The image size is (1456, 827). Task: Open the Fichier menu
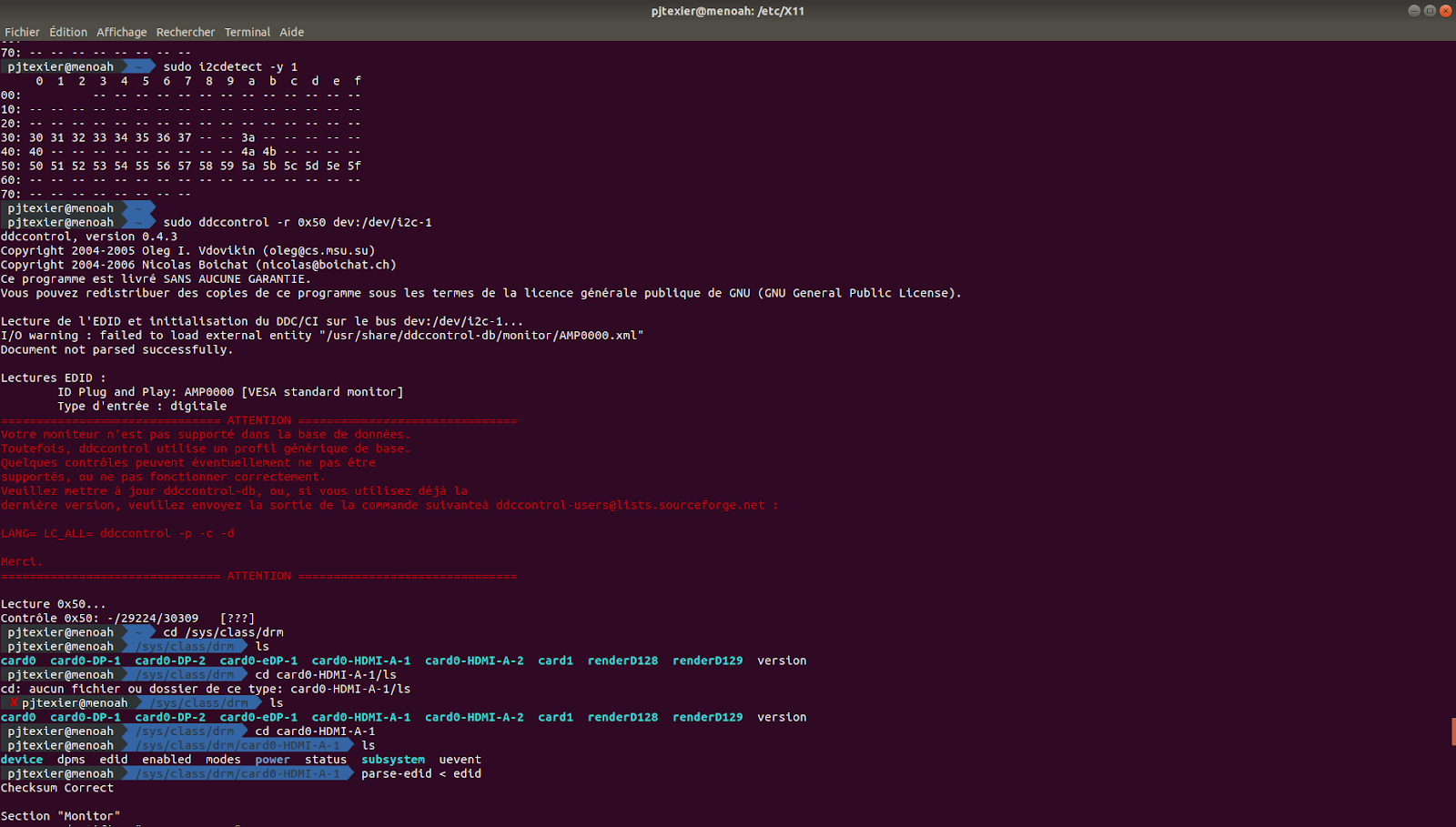tap(22, 32)
